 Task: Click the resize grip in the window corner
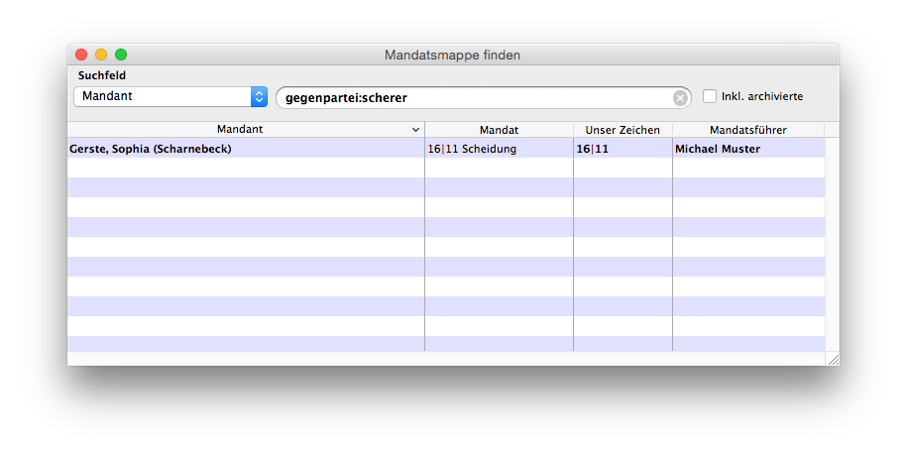coord(832,358)
